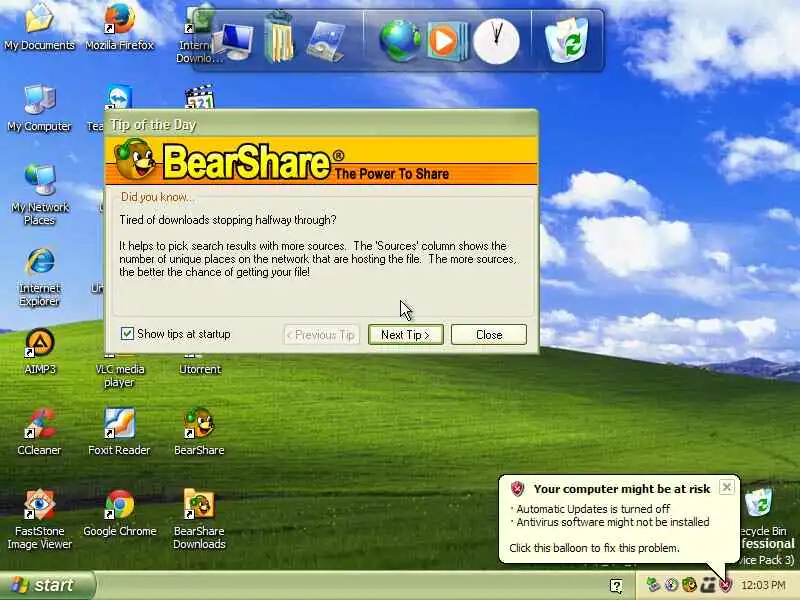Select the BearShare Downloads folder shortcut

tap(199, 519)
